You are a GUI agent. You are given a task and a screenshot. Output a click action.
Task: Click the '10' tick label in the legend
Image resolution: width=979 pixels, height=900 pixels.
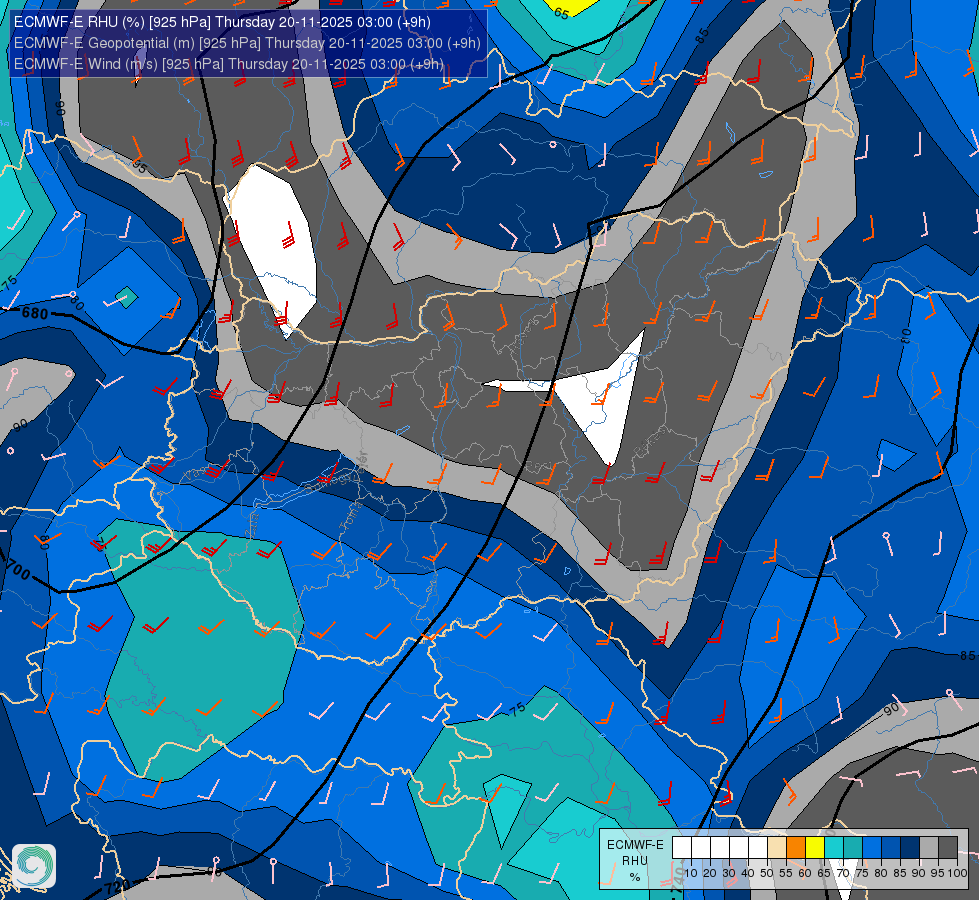pyautogui.click(x=691, y=873)
